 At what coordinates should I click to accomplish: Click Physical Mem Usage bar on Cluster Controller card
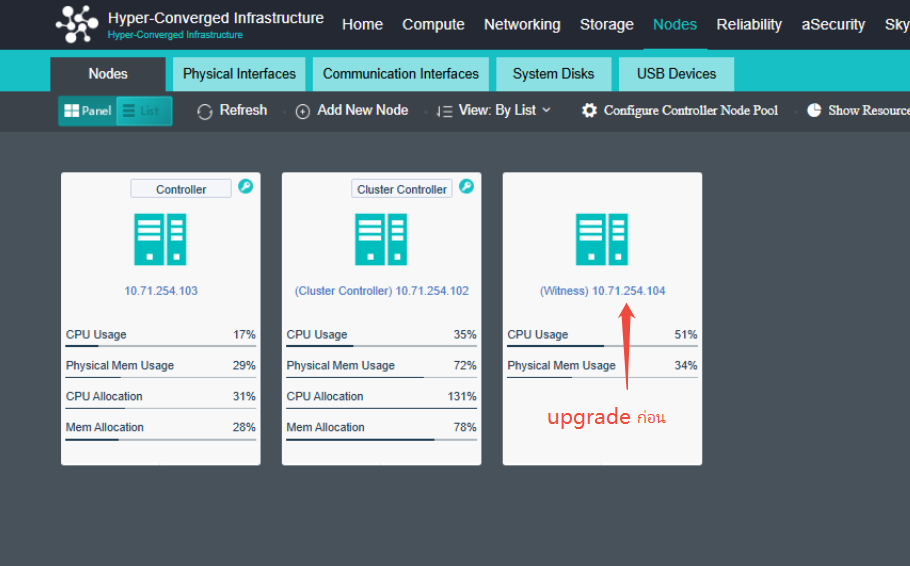pyautogui.click(x=381, y=377)
